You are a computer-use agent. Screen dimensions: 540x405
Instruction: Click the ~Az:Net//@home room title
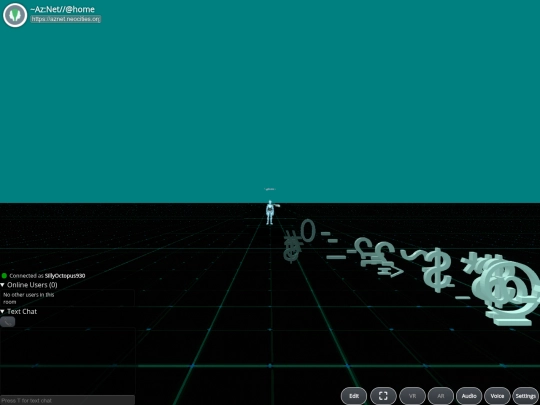coord(62,9)
